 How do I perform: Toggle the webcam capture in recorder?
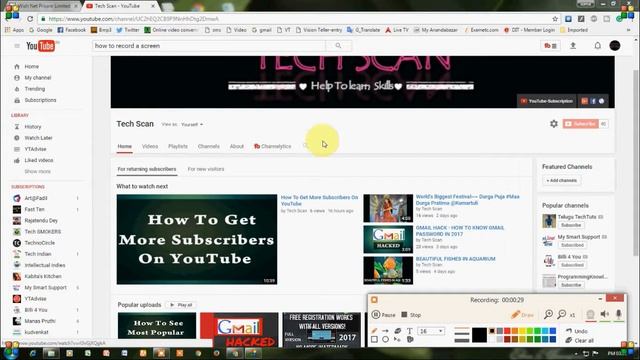coord(590,314)
